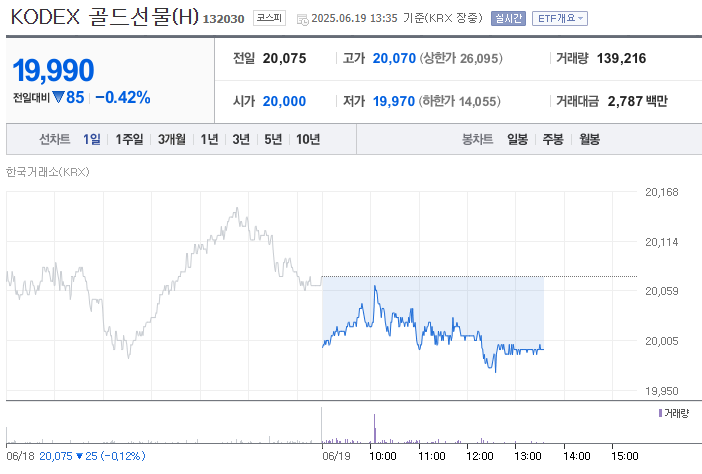The image size is (702, 474).
Task: Toggle the 실시간 real-time button
Action: 508,18
